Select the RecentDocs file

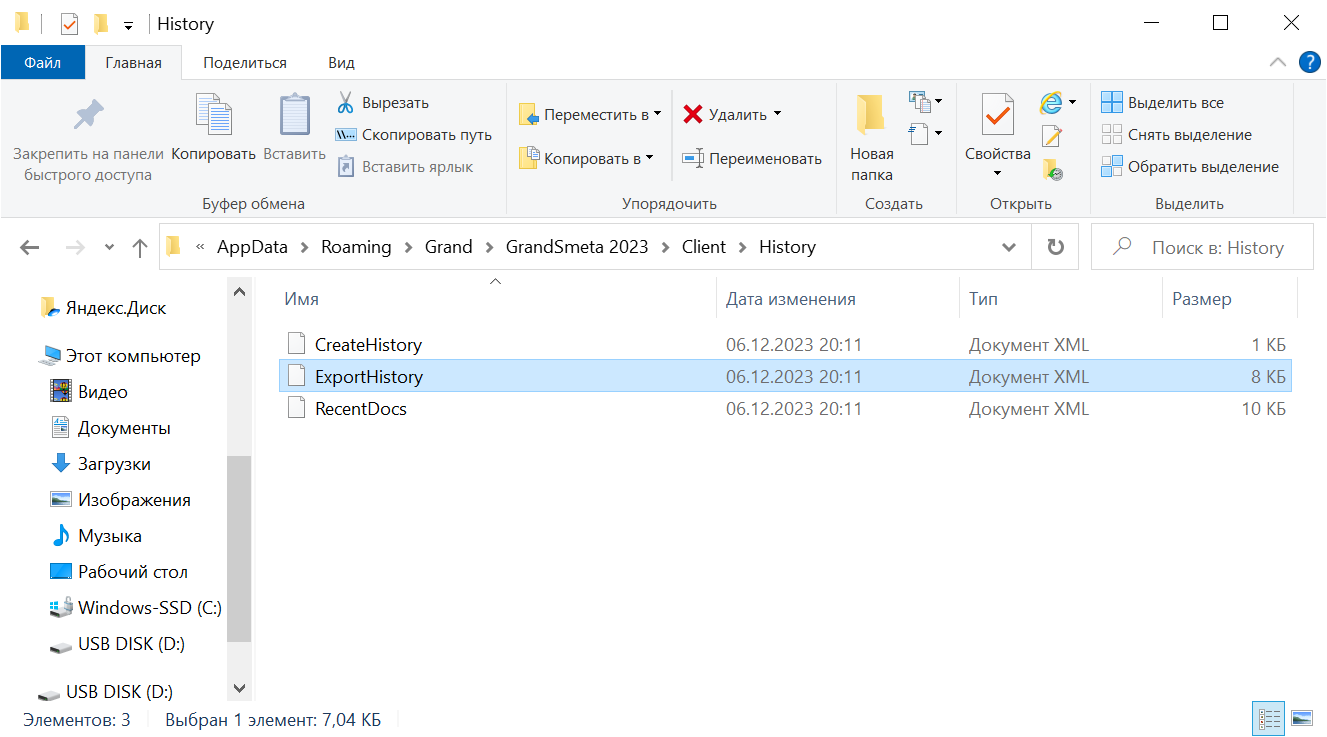[x=785, y=409]
